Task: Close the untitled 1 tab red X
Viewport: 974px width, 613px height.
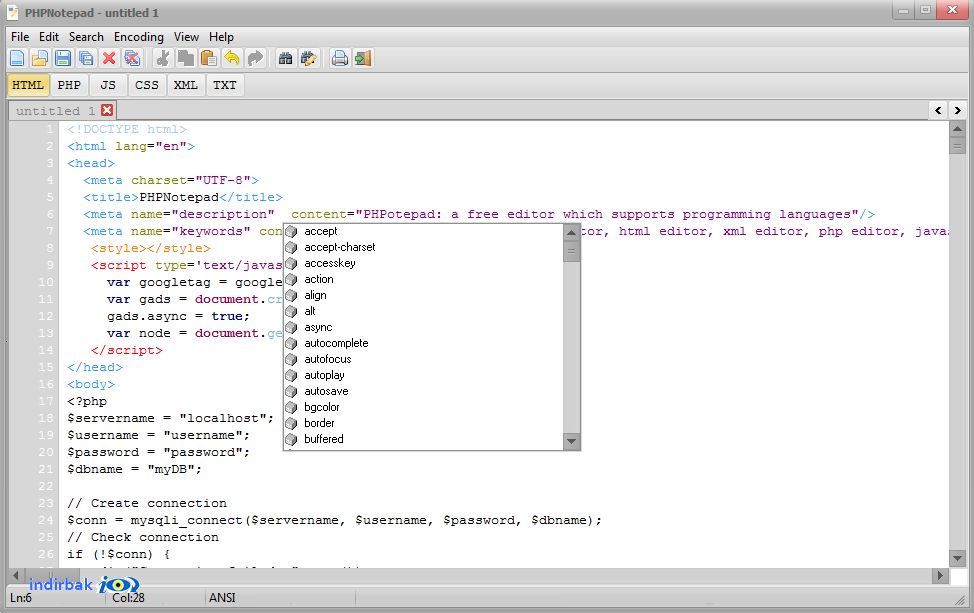Action: pos(107,110)
